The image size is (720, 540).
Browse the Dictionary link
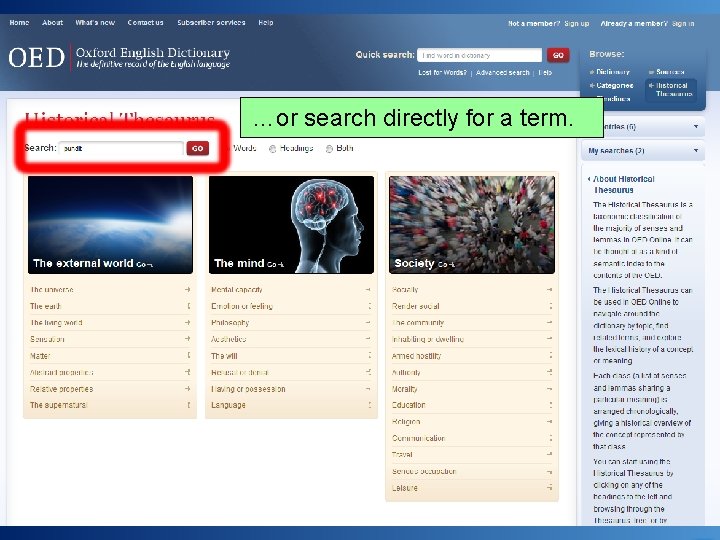pos(613,72)
